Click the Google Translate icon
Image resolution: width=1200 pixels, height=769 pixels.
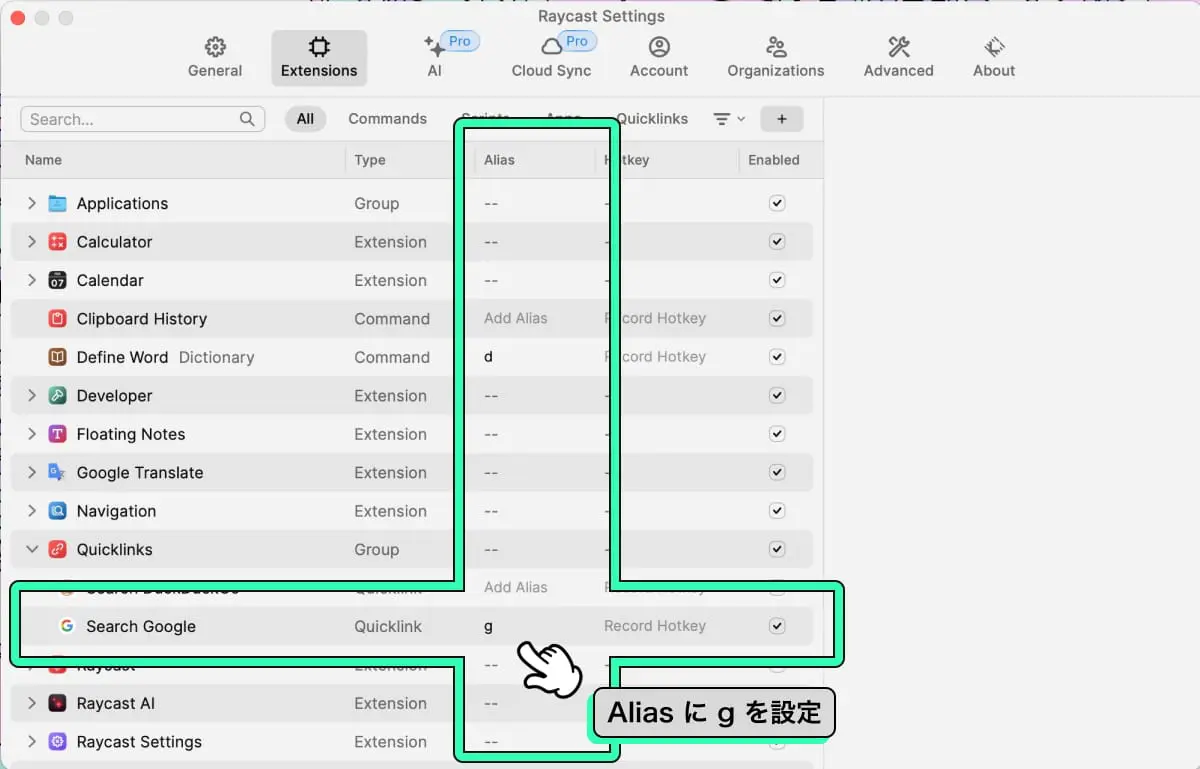[x=58, y=473]
